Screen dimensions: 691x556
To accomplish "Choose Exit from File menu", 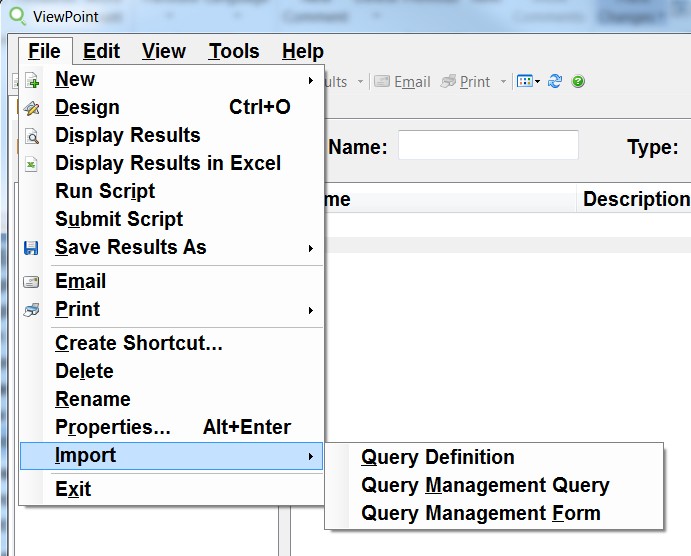I will [172, 489].
